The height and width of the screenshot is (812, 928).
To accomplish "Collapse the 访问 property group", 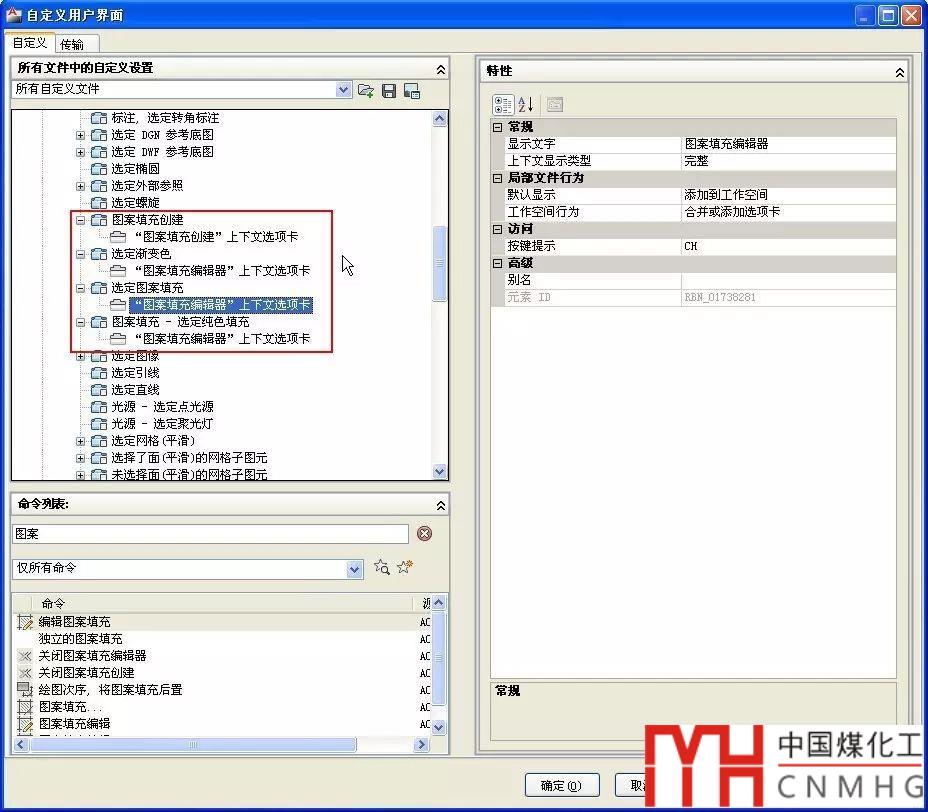I will point(498,229).
